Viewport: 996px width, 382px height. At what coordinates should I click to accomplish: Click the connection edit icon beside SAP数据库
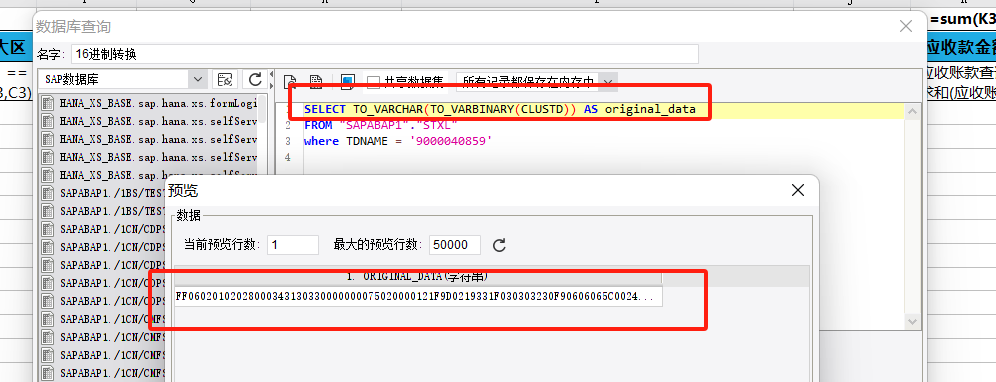[x=225, y=79]
